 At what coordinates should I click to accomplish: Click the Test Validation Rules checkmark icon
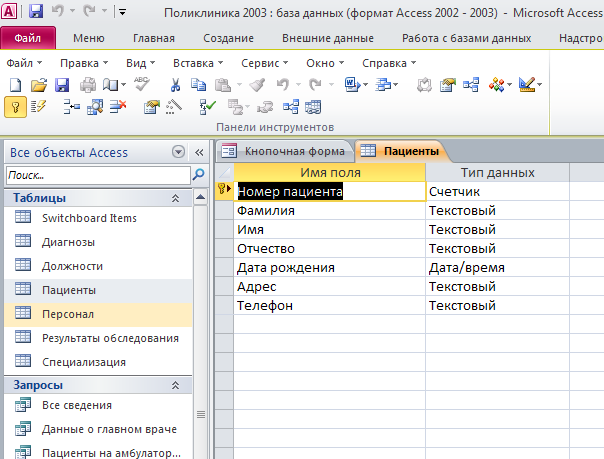[208, 107]
